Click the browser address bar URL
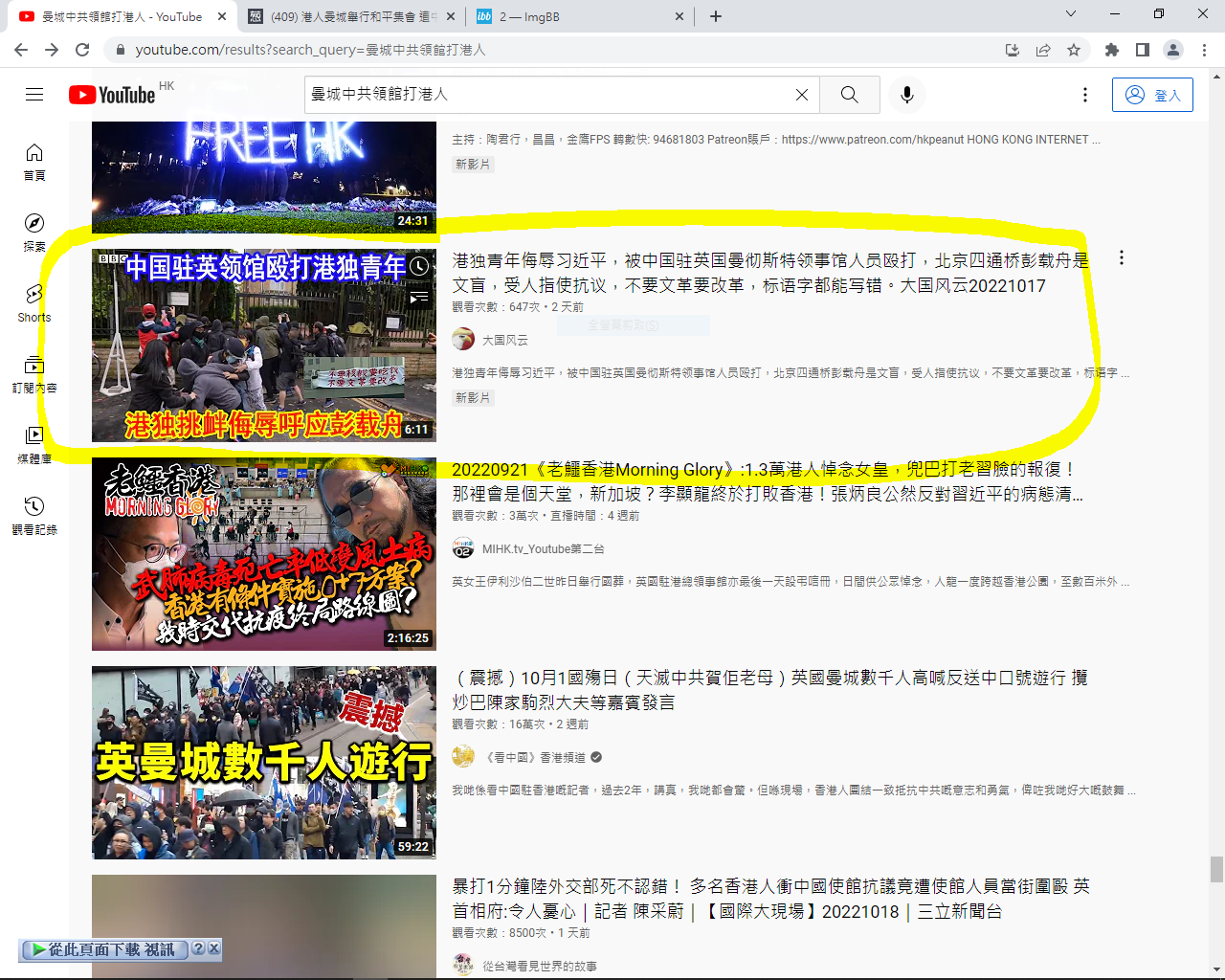The height and width of the screenshot is (980, 1225). pyautogui.click(x=310, y=50)
